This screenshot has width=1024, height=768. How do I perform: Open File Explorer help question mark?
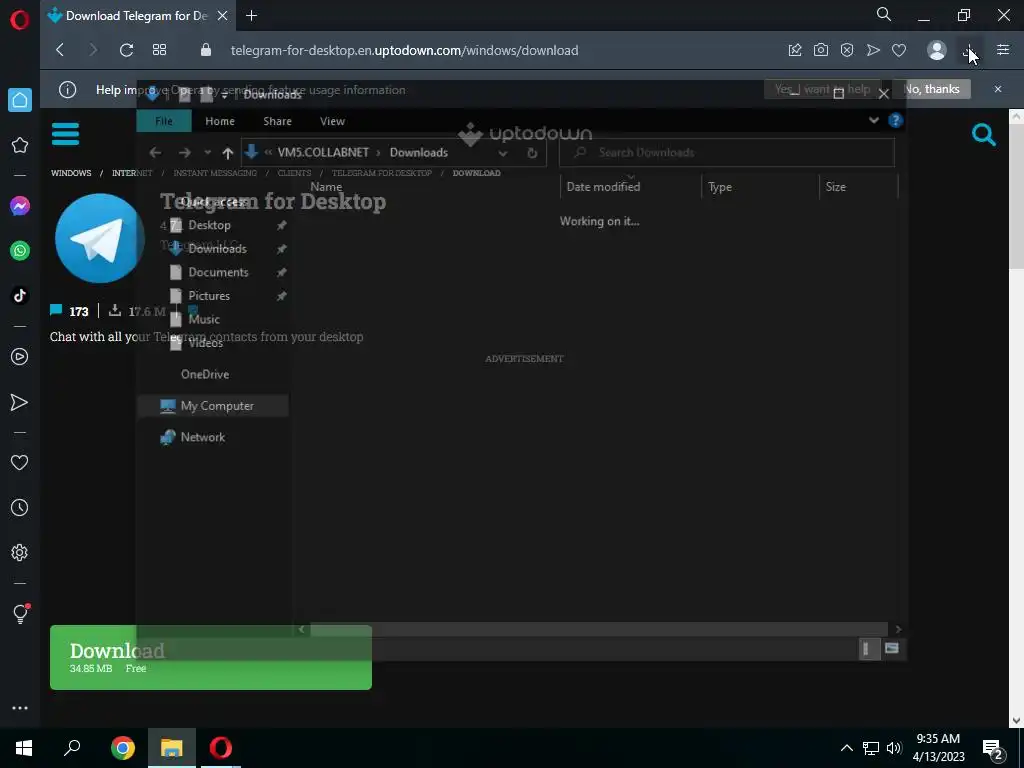pyautogui.click(x=895, y=120)
